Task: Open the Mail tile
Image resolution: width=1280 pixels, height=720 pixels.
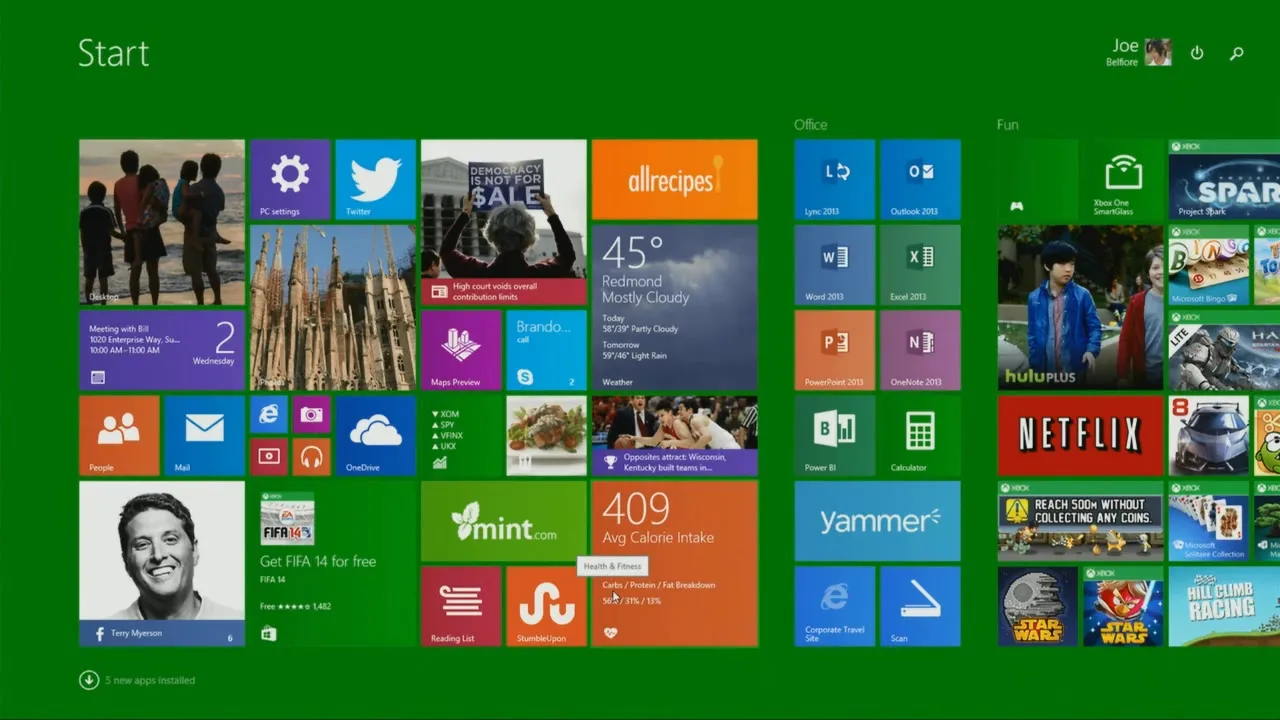Action: point(204,435)
